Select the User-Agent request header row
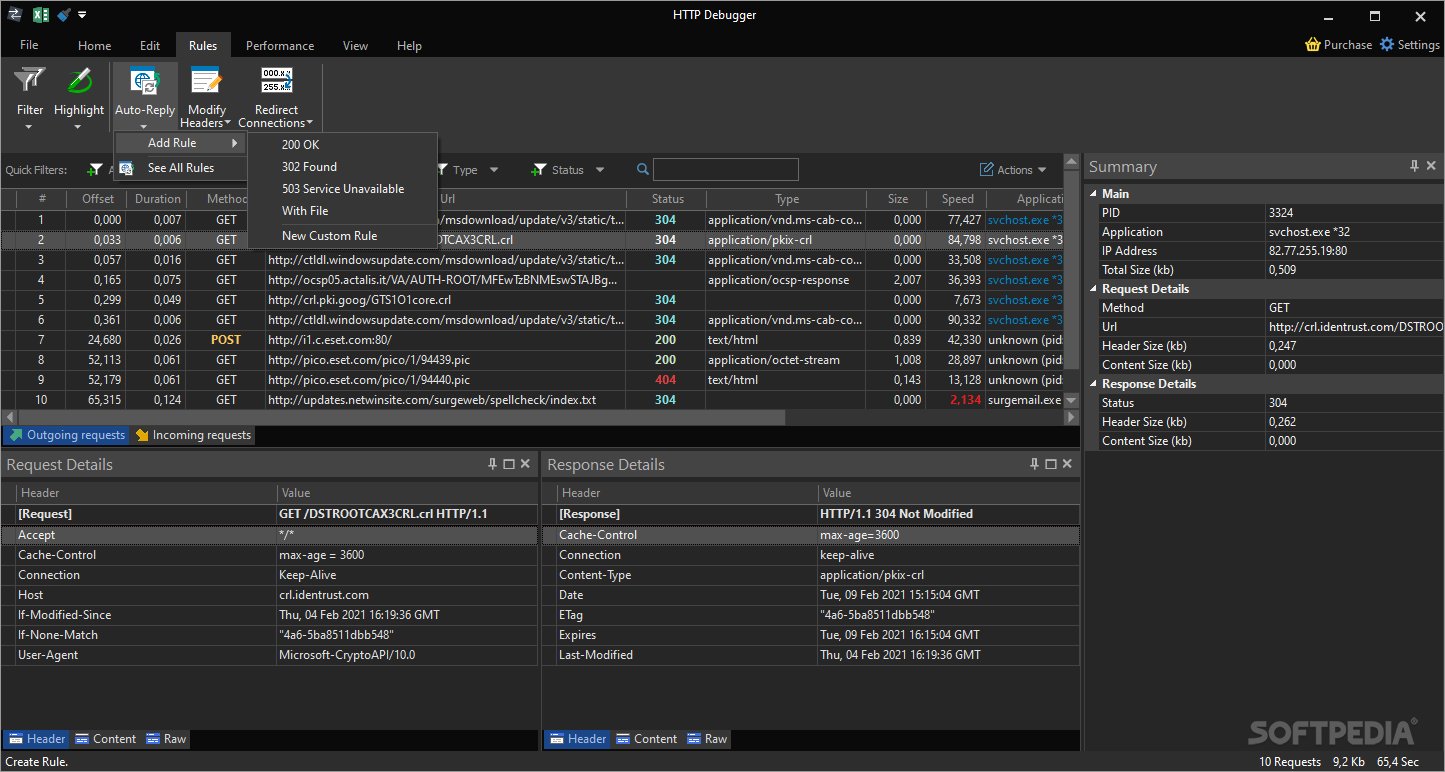The height and width of the screenshot is (772, 1445). [x=270, y=655]
